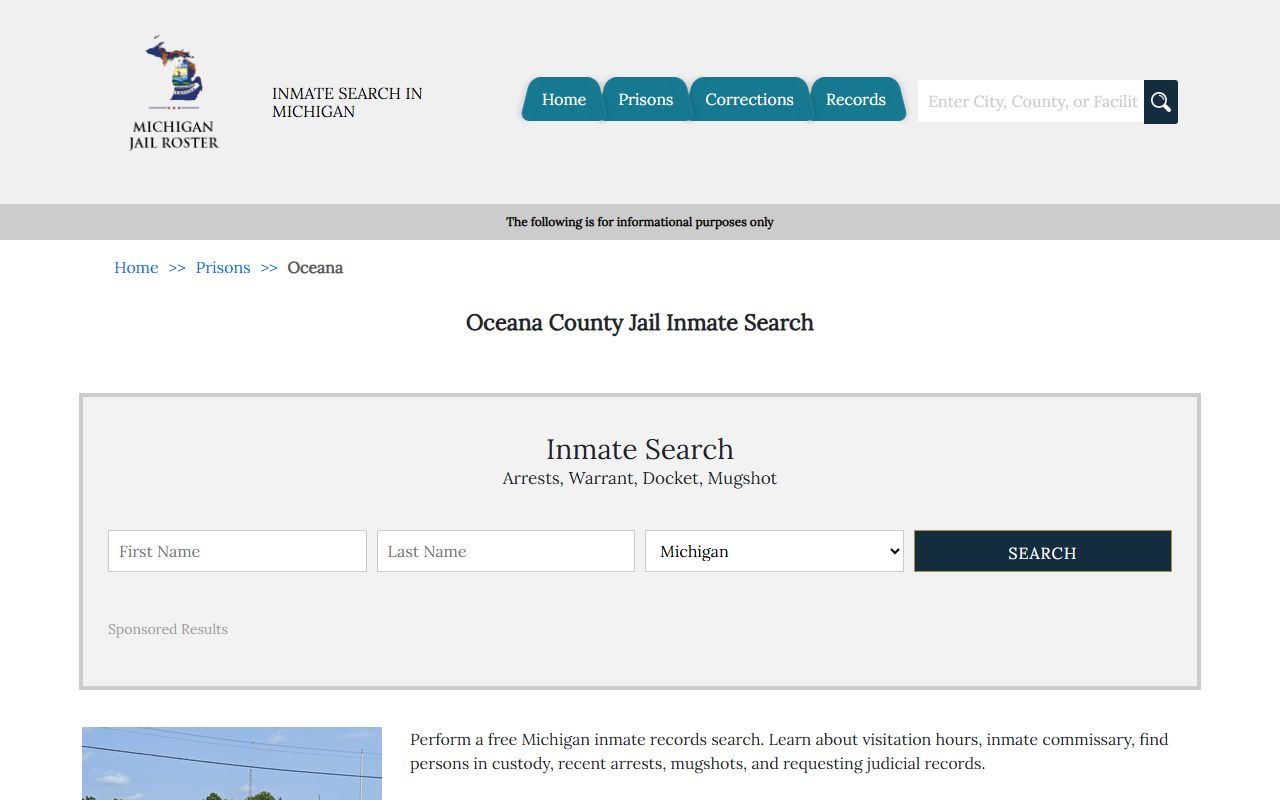
Task: Click into the Last Name field
Action: click(506, 551)
